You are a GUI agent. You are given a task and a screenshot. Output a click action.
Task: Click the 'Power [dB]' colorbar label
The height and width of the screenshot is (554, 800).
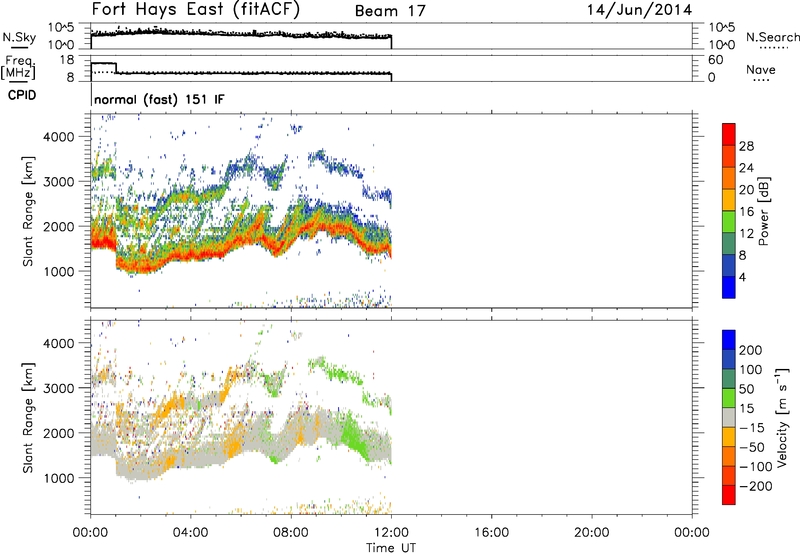point(763,211)
